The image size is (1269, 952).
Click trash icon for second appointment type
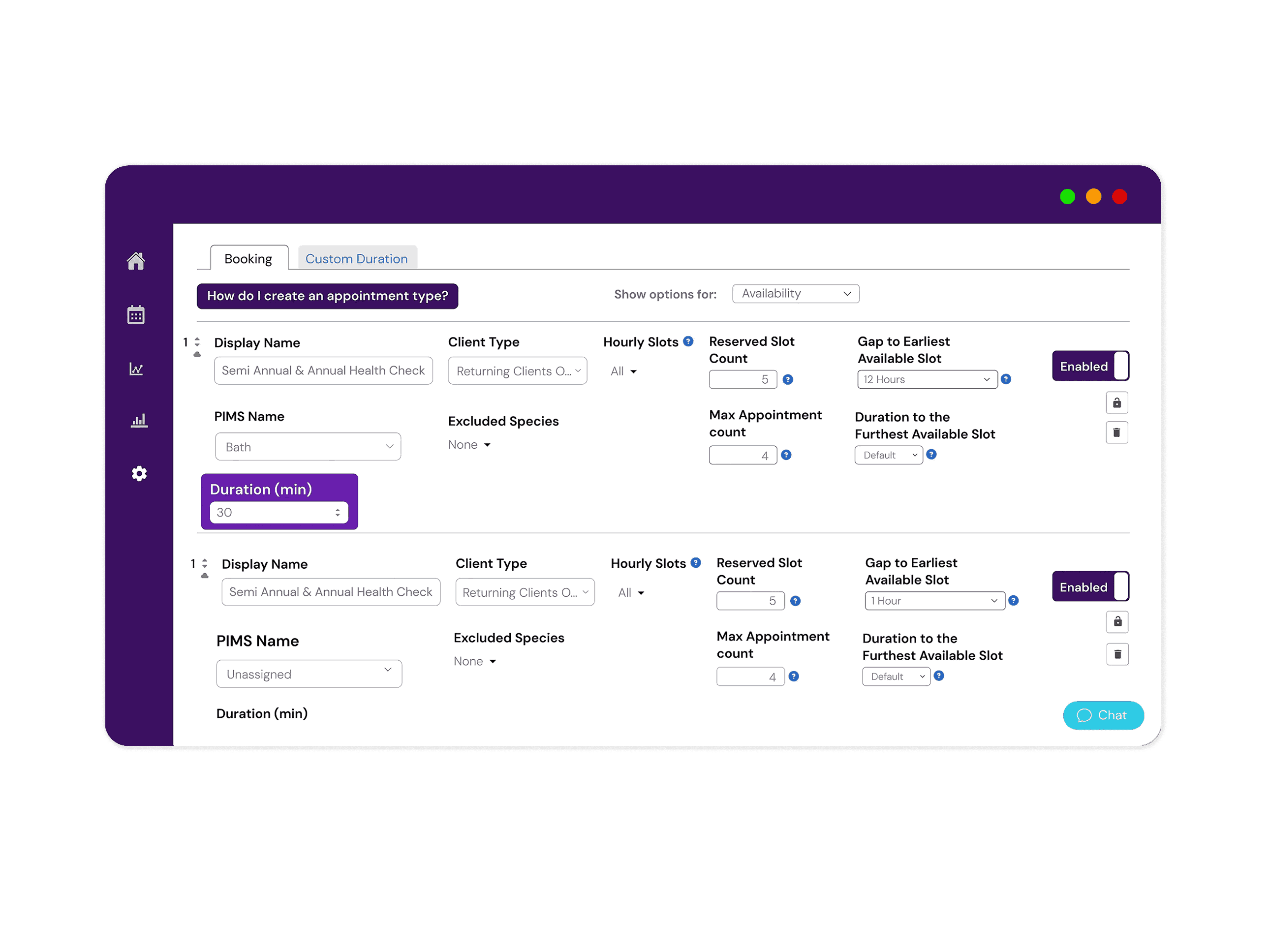pos(1117,654)
